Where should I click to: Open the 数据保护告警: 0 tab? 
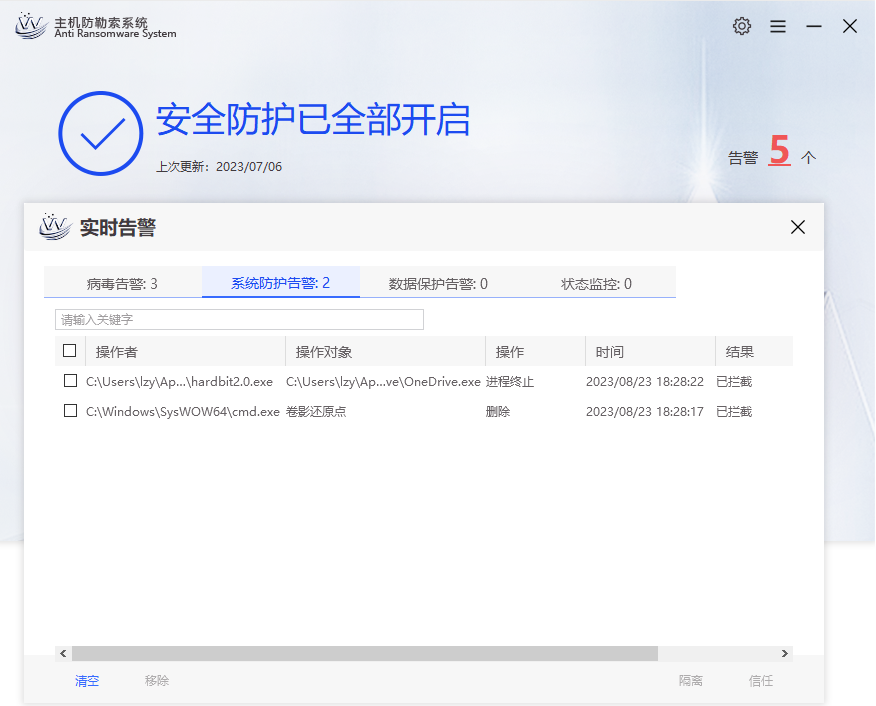click(x=438, y=284)
